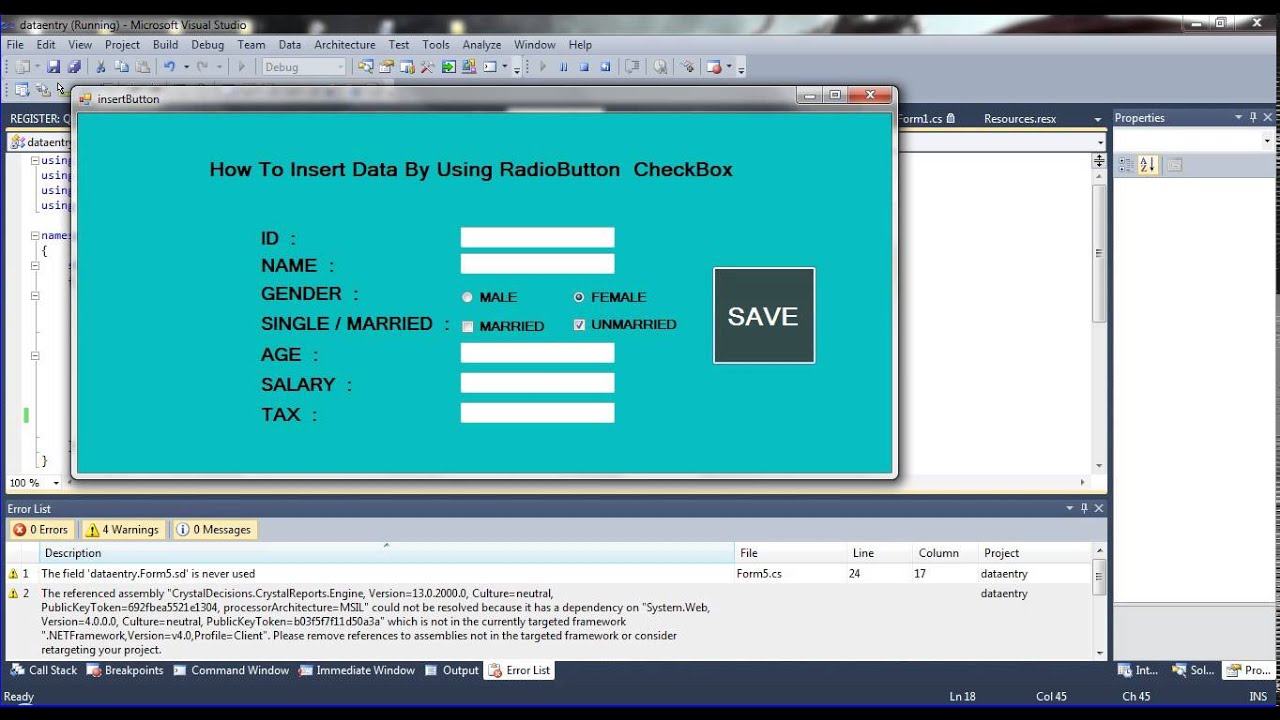Image resolution: width=1280 pixels, height=720 pixels.
Task: Click the TAX text field
Action: pyautogui.click(x=537, y=413)
